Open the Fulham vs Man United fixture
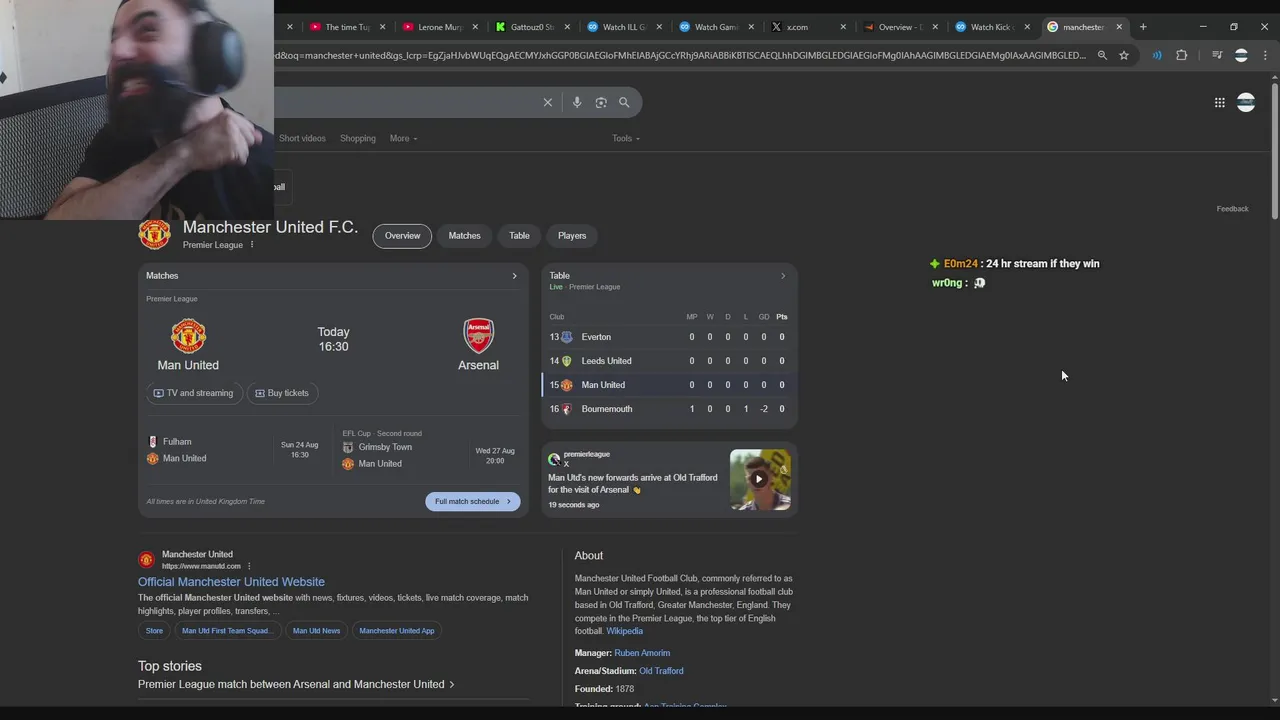This screenshot has width=1280, height=720. (x=234, y=450)
